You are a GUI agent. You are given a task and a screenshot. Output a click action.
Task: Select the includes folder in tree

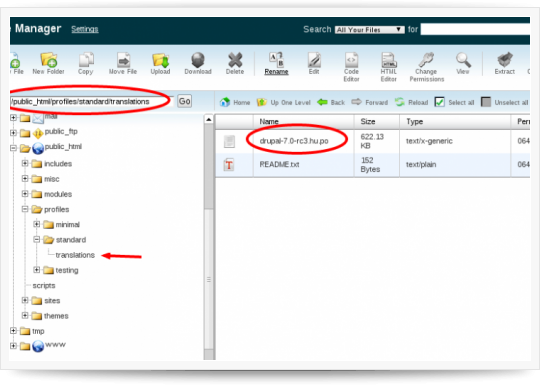(x=58, y=164)
